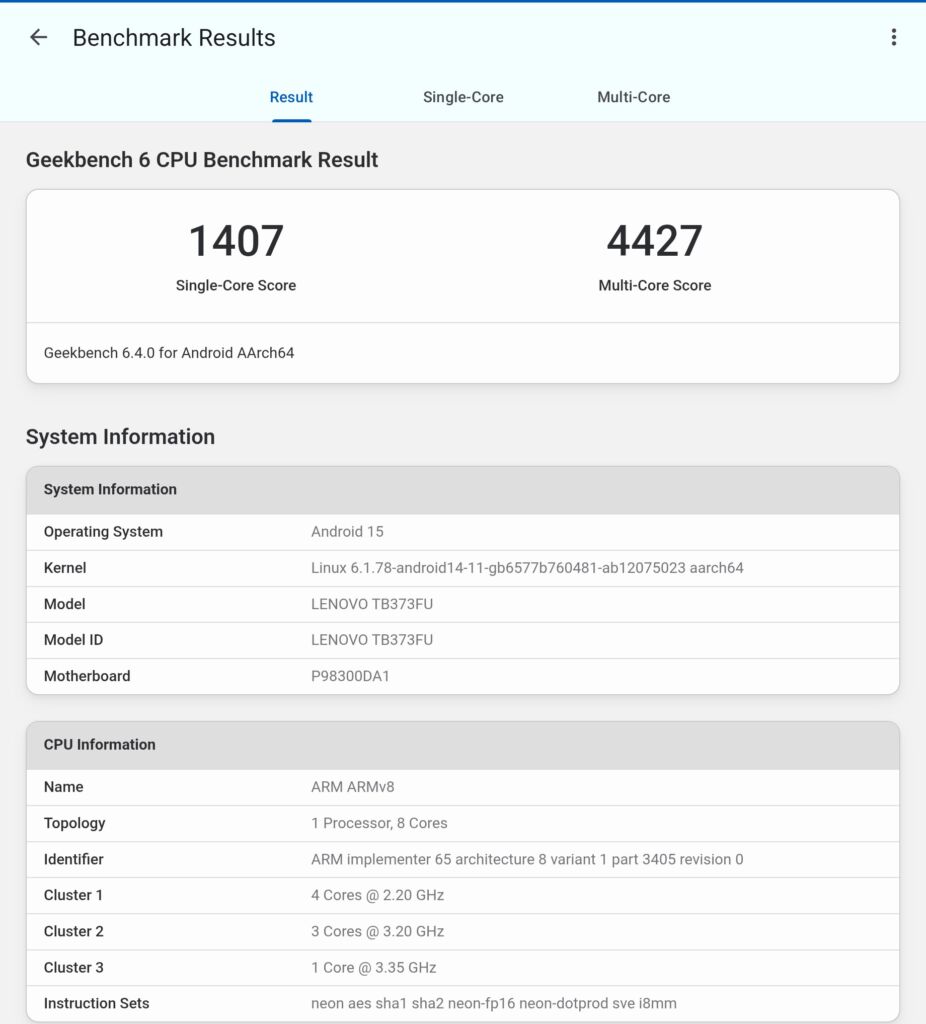Tap the Model ID row
926x1024 pixels.
(x=462, y=640)
